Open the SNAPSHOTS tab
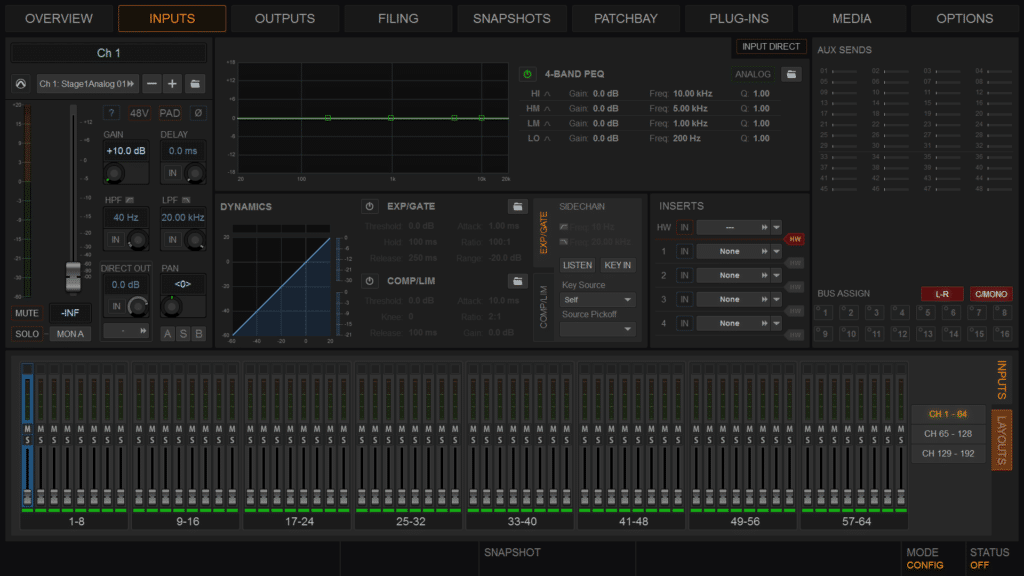 511,18
